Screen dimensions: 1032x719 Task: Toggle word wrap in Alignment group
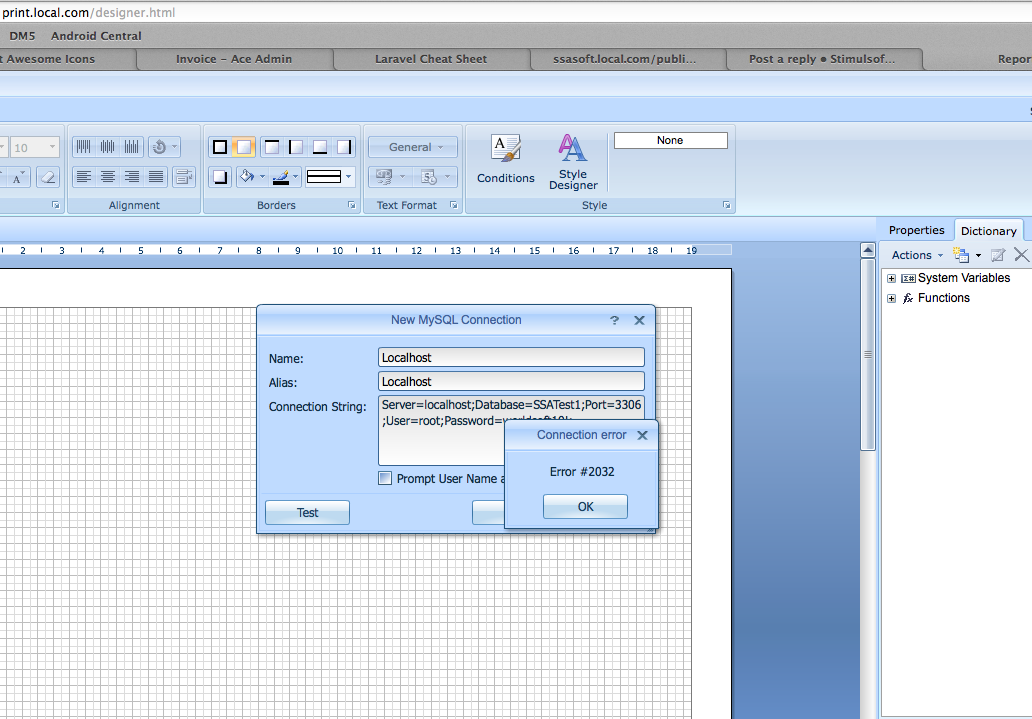(184, 176)
